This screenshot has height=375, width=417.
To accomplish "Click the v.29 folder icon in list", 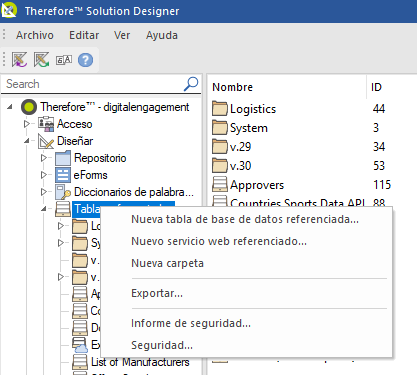I will (220, 147).
